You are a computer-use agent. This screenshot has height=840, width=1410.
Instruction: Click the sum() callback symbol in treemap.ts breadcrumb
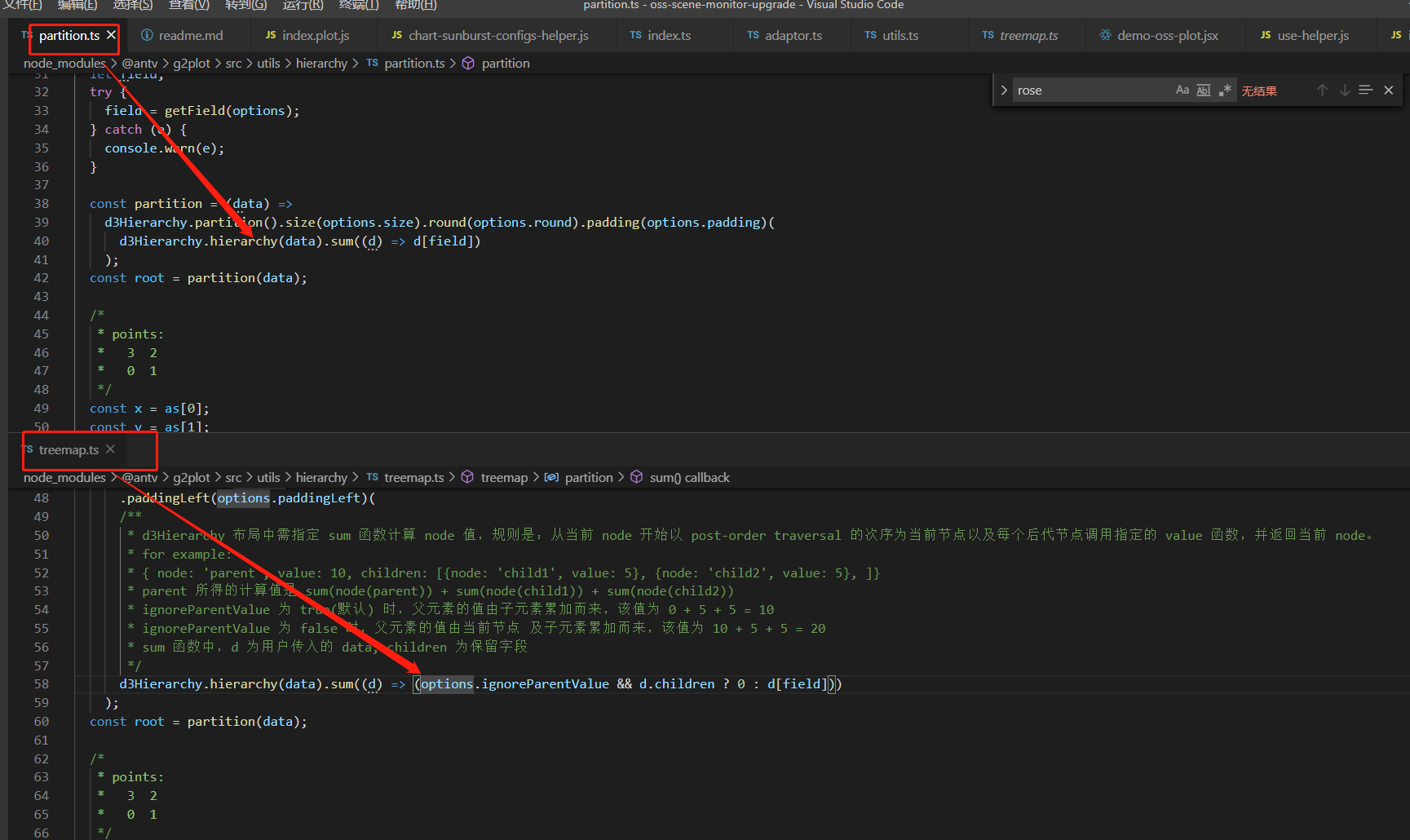tap(689, 477)
